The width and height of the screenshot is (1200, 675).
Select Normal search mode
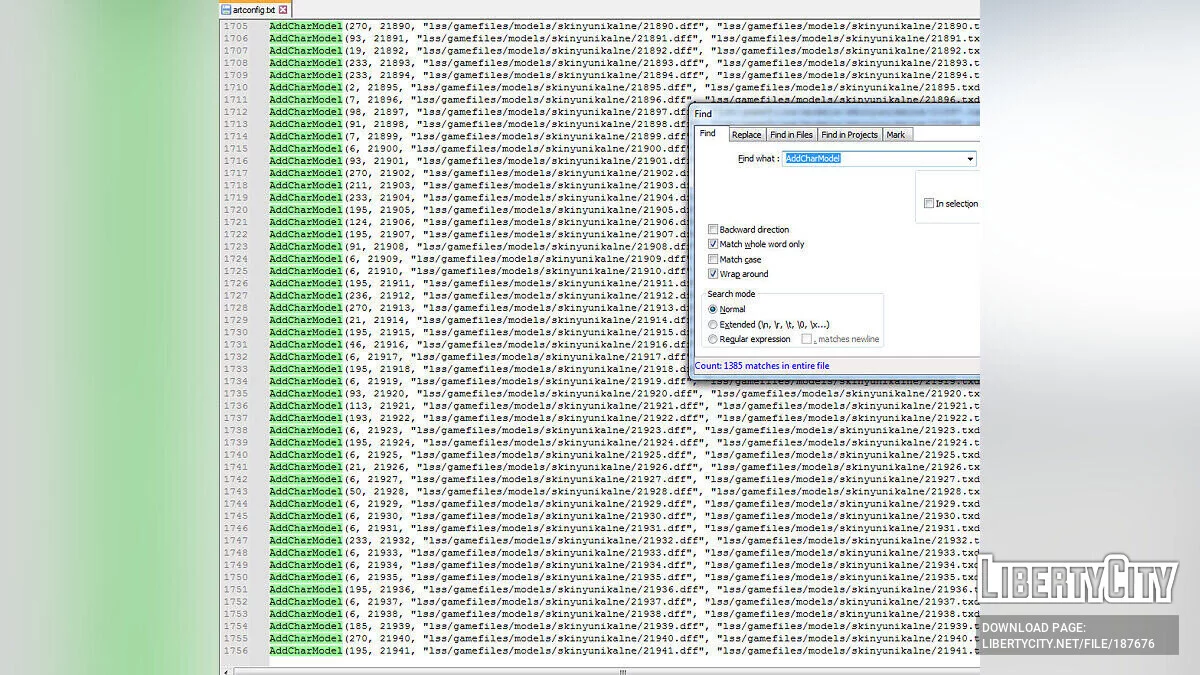pyautogui.click(x=713, y=309)
